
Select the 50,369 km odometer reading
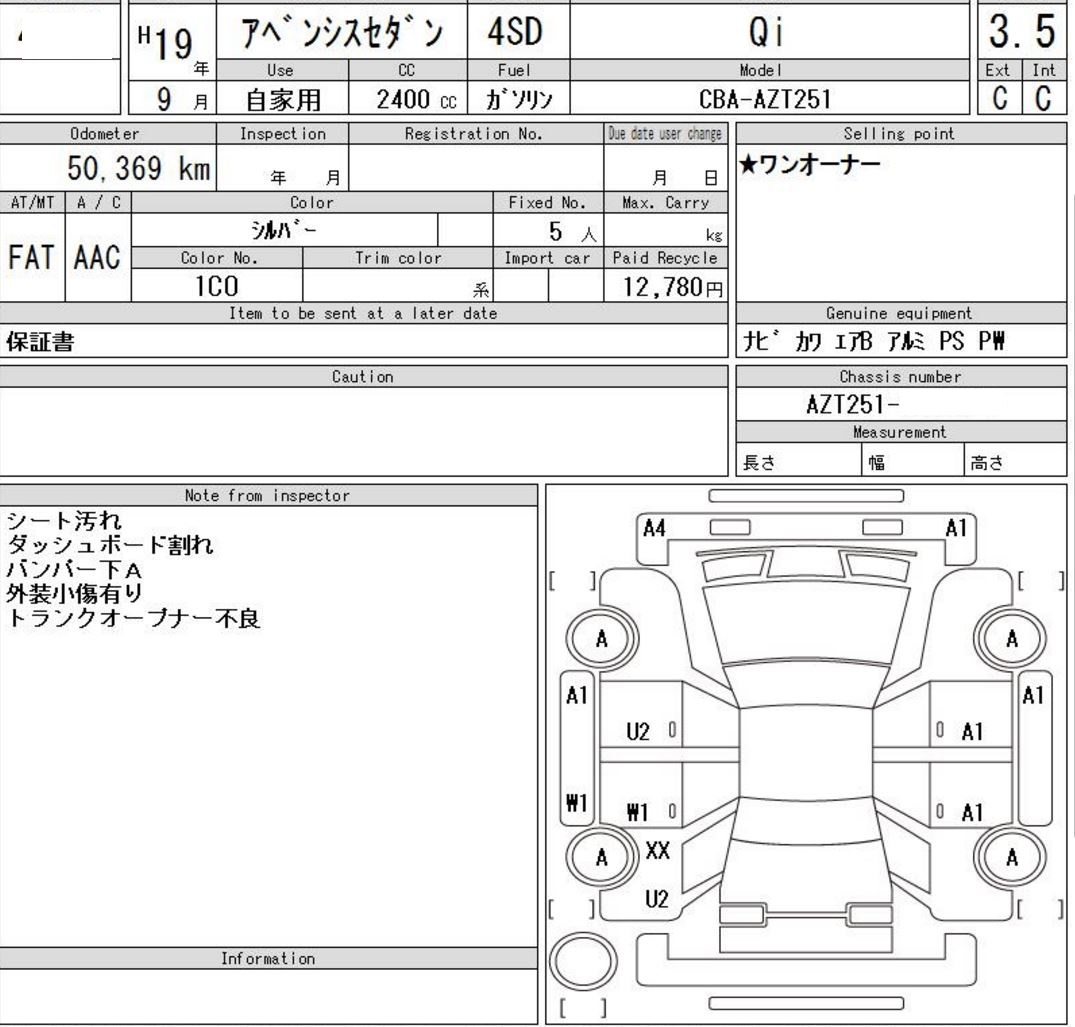138,168
